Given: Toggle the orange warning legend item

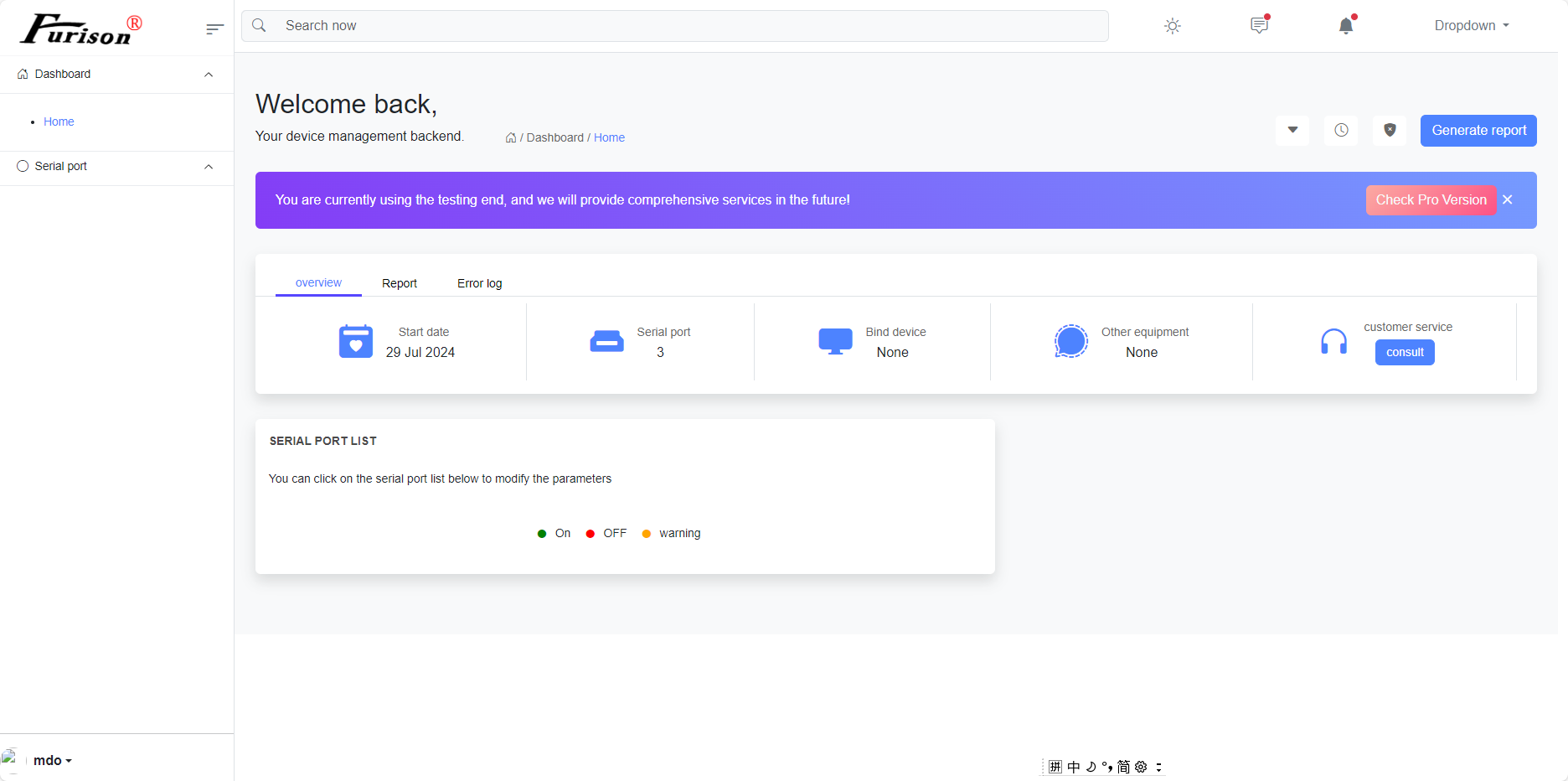Looking at the screenshot, I should coord(671,534).
